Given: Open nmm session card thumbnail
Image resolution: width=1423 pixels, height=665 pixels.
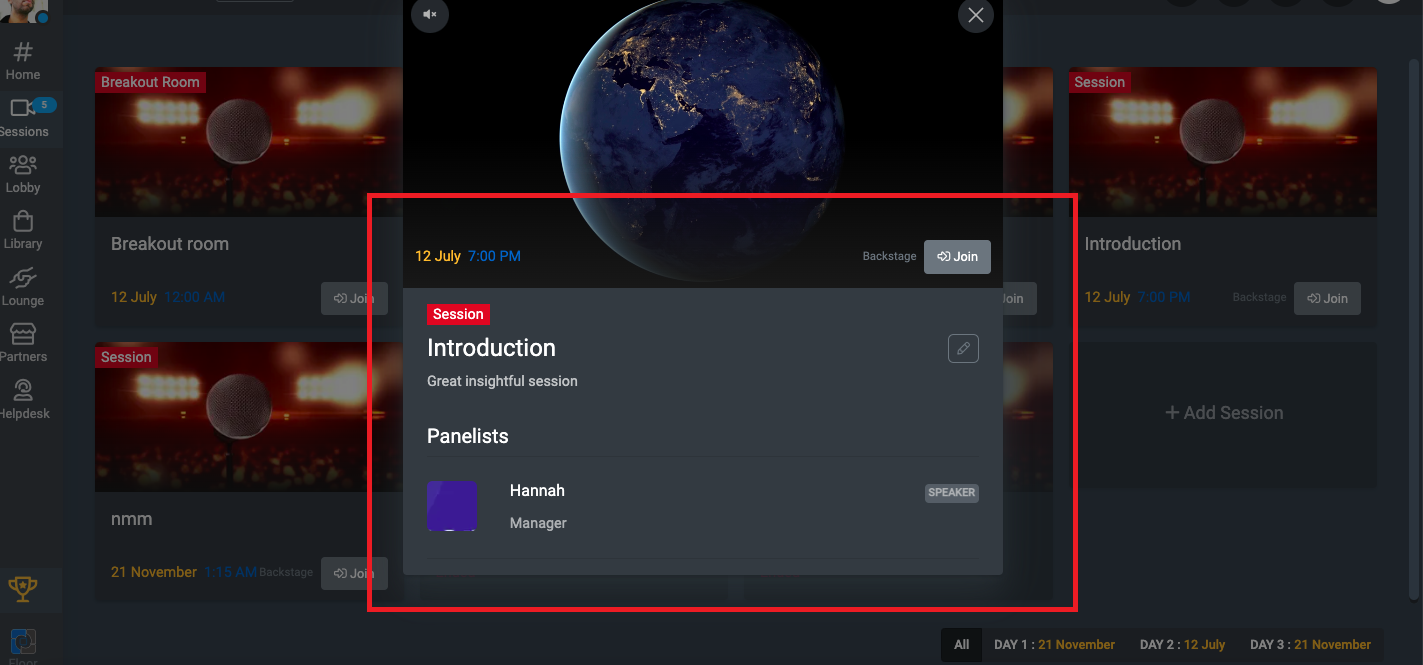Looking at the screenshot, I should [x=249, y=418].
